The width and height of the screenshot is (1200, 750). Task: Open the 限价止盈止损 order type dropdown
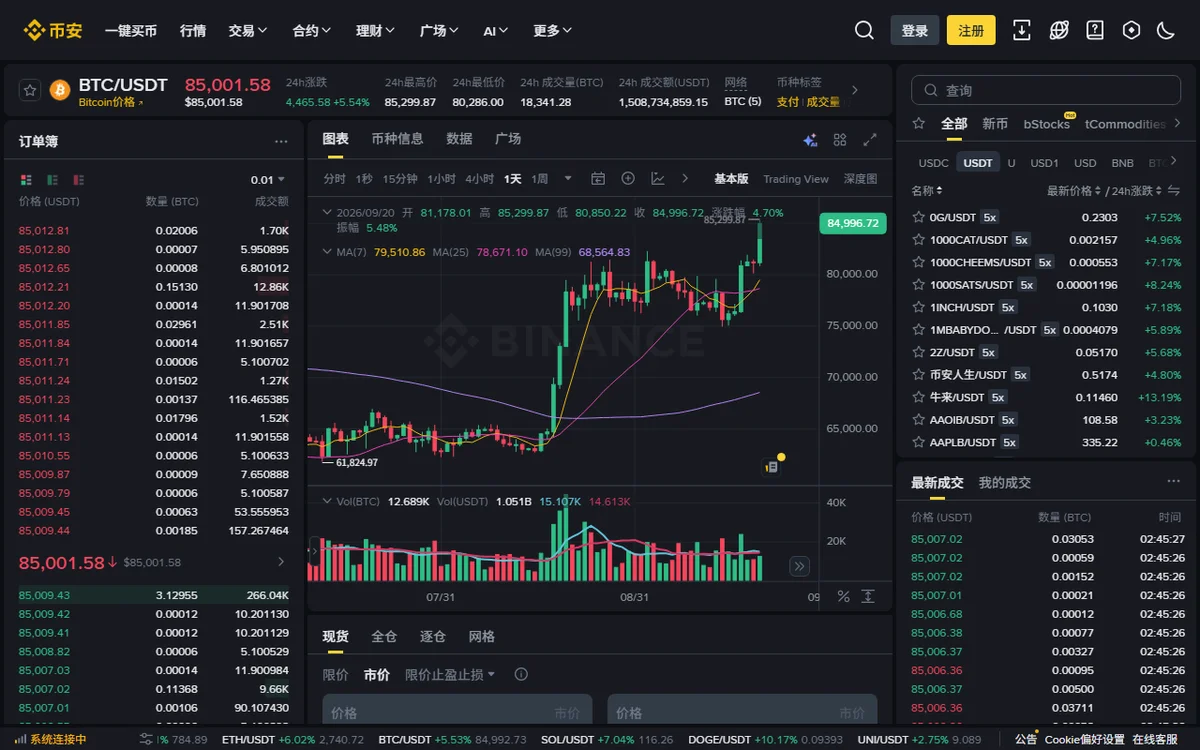point(450,675)
